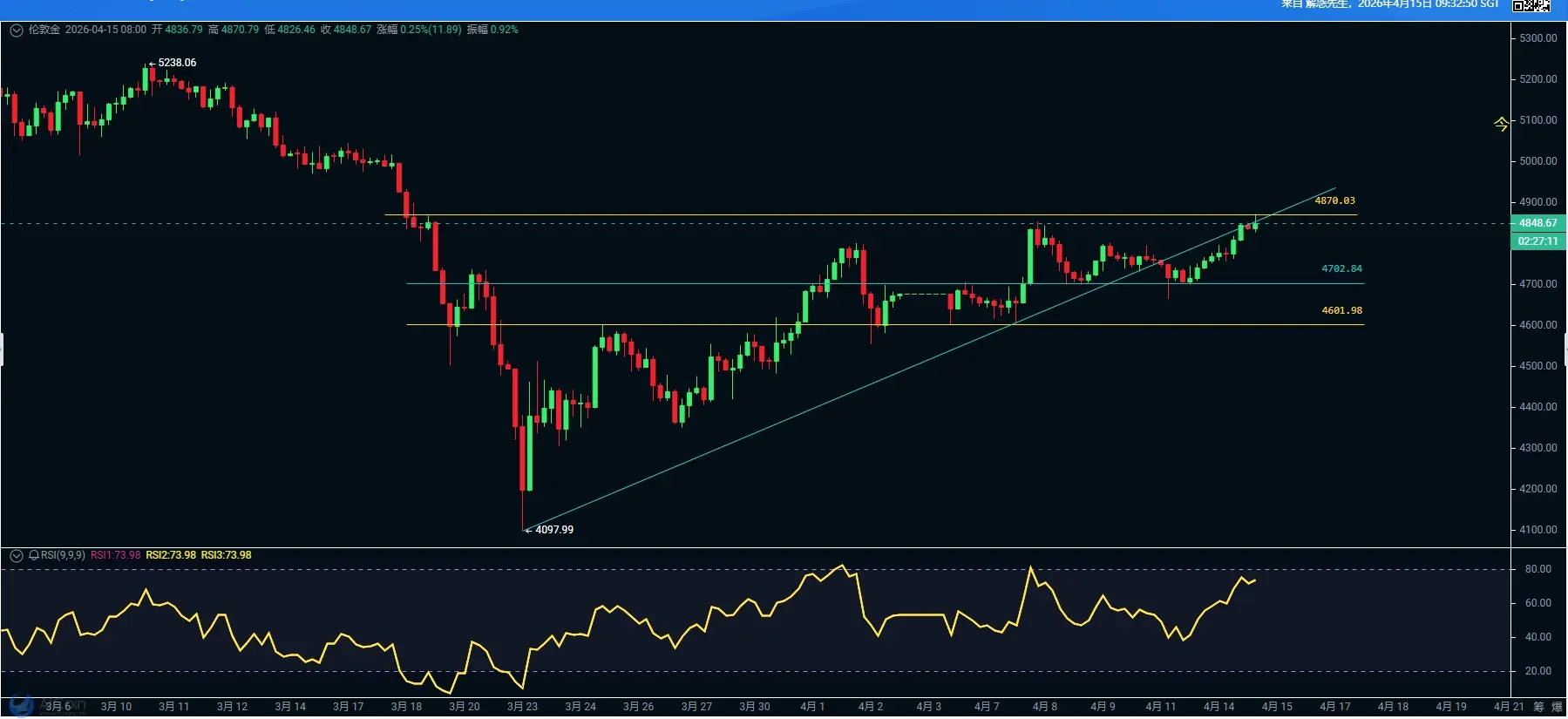1568x719 pixels.
Task: Click the 振幅 0.92% amplitude value
Action: coord(492,30)
